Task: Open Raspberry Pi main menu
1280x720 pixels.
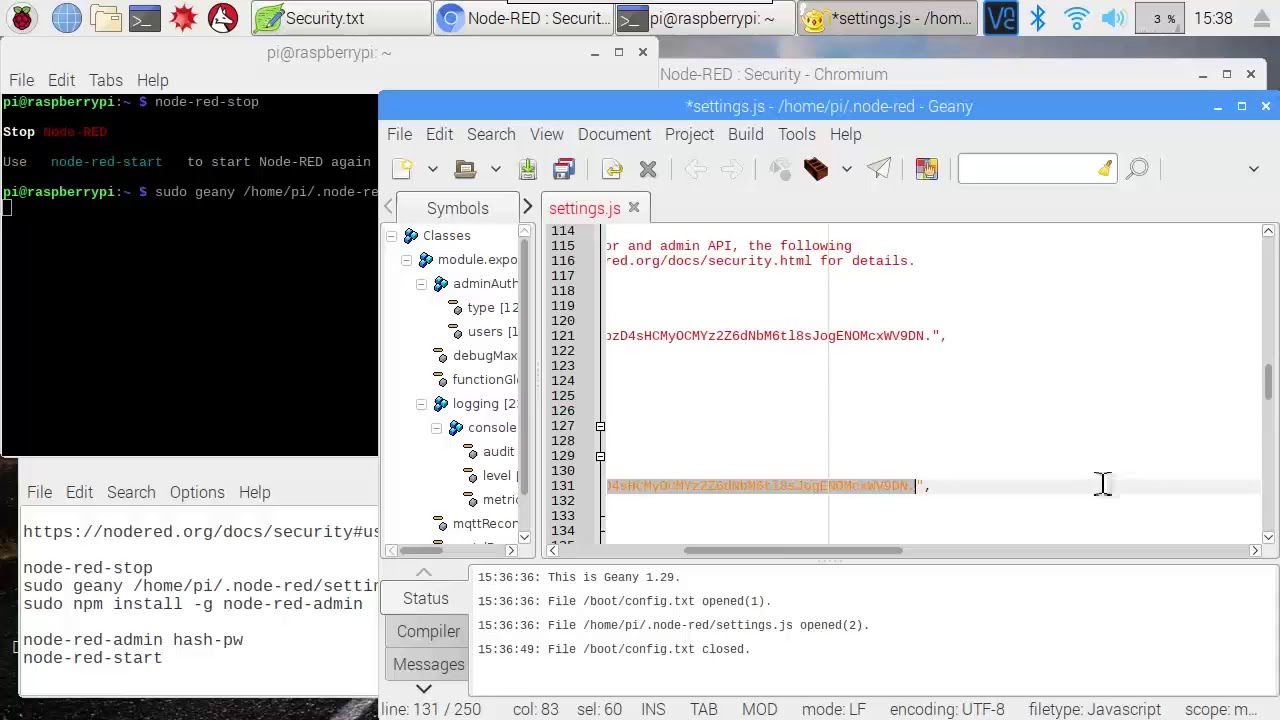Action: click(22, 18)
